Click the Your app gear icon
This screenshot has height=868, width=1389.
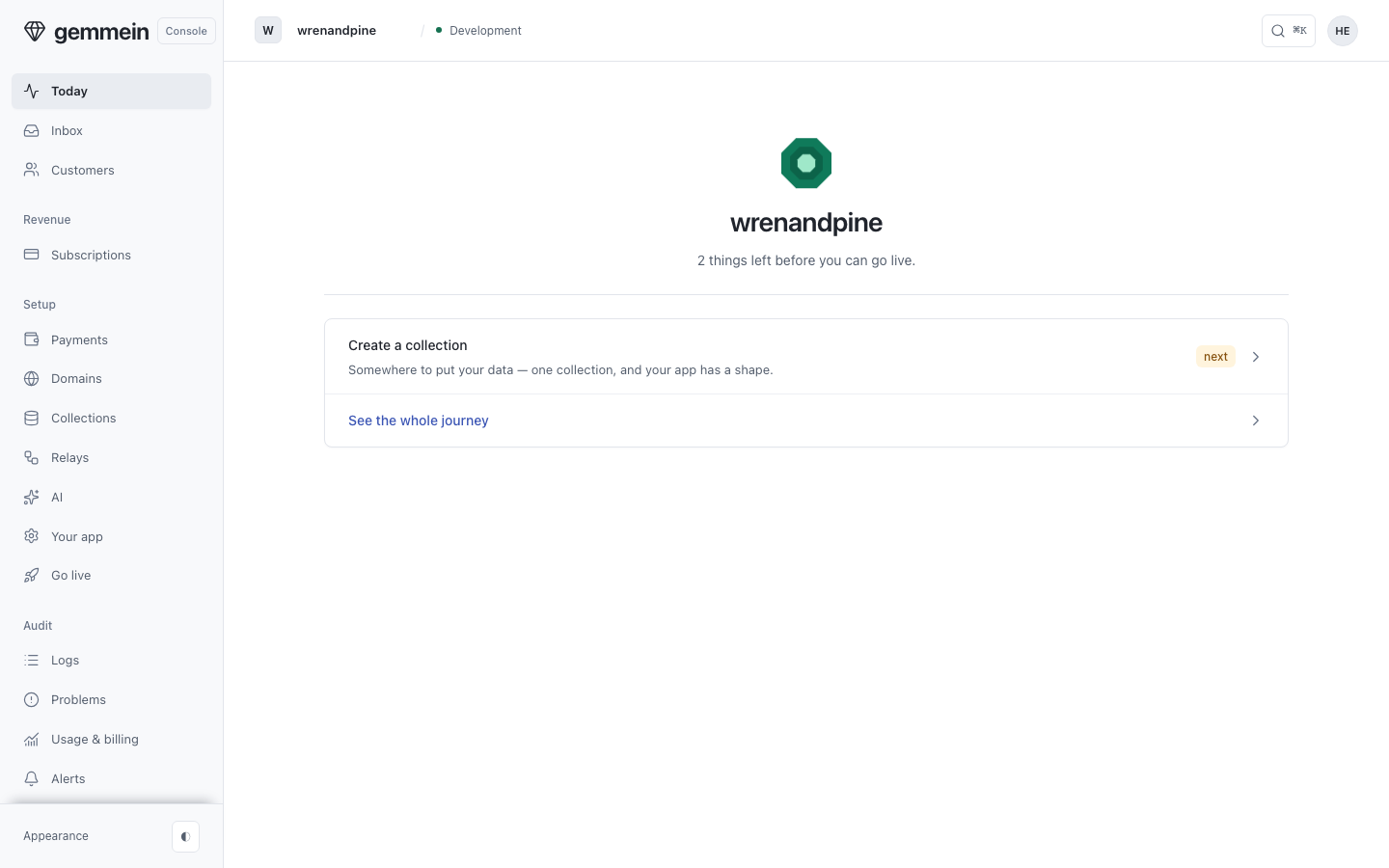tap(32, 536)
